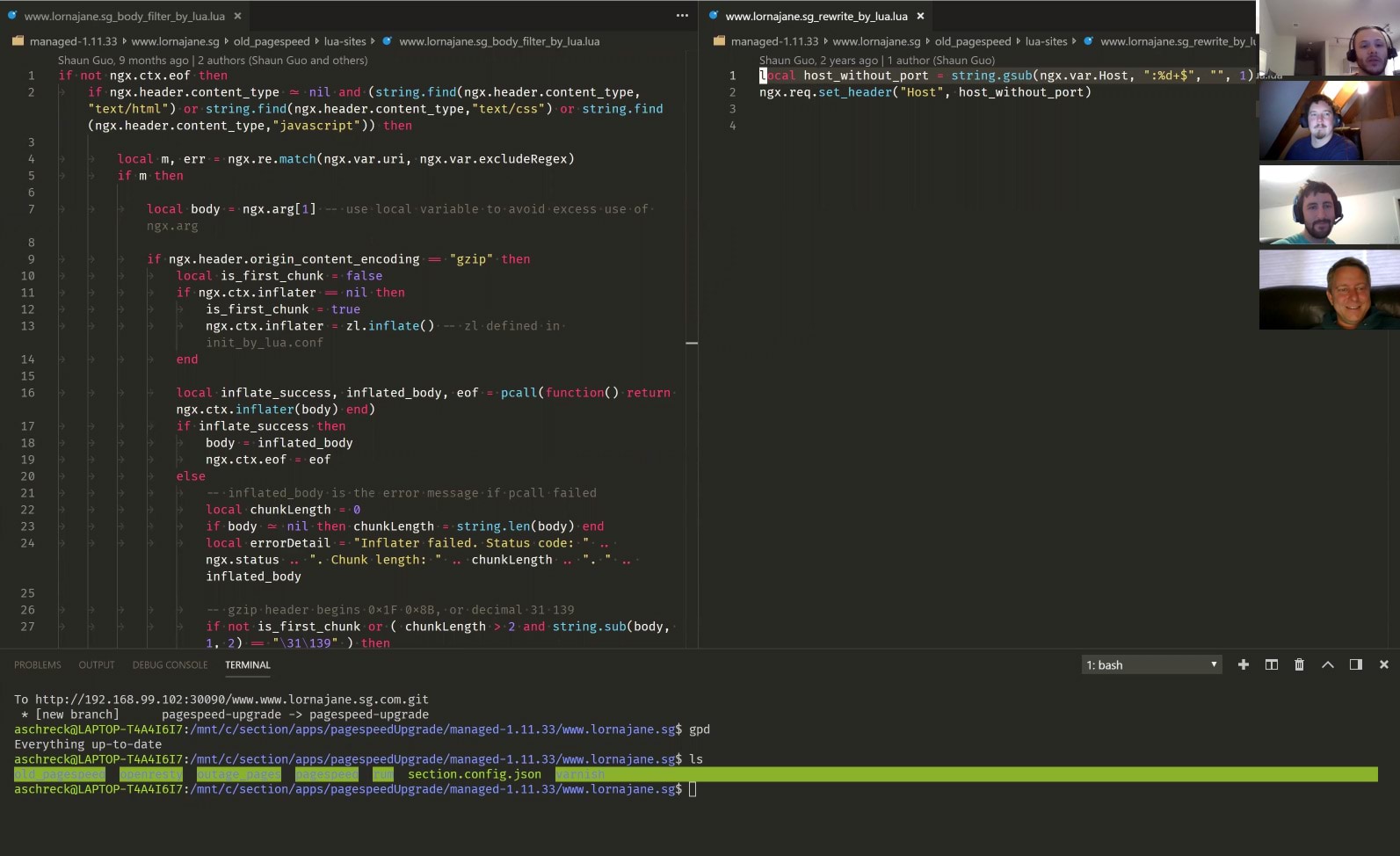Focus the terminal prompt cursor on last line
This screenshot has width=1400, height=856.
pyautogui.click(x=693, y=789)
